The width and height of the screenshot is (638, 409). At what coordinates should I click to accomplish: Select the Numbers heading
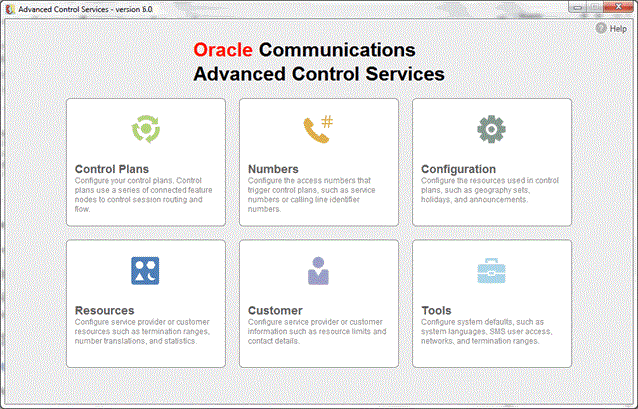click(273, 169)
